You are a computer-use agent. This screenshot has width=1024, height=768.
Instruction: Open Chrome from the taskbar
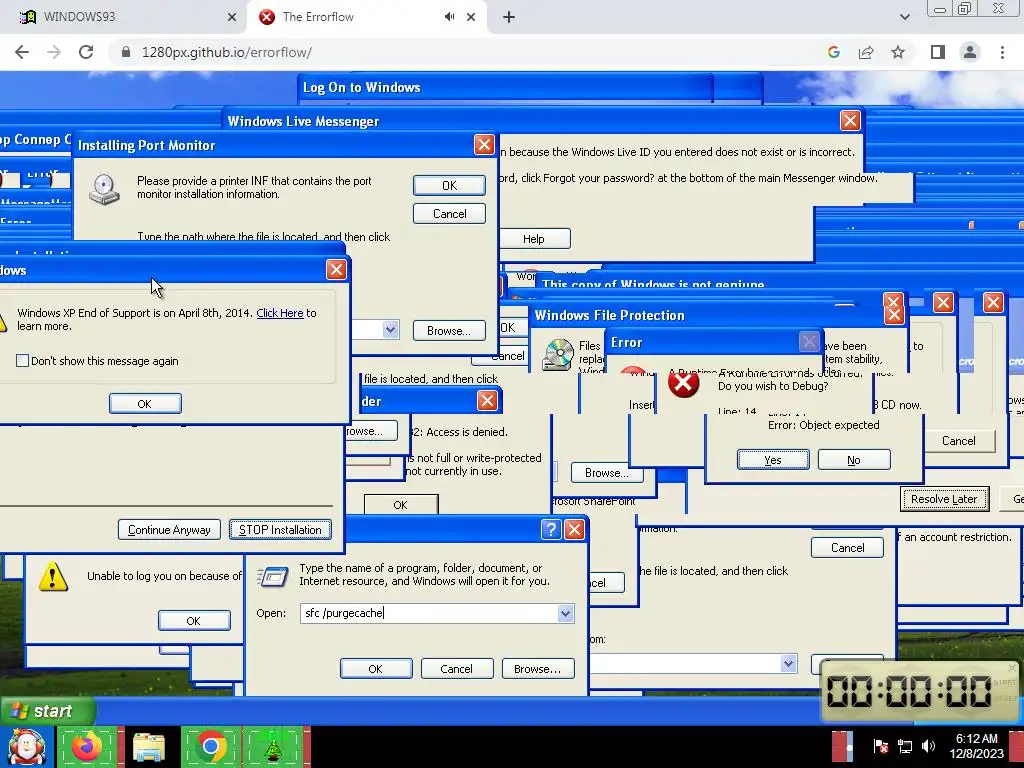coord(210,747)
